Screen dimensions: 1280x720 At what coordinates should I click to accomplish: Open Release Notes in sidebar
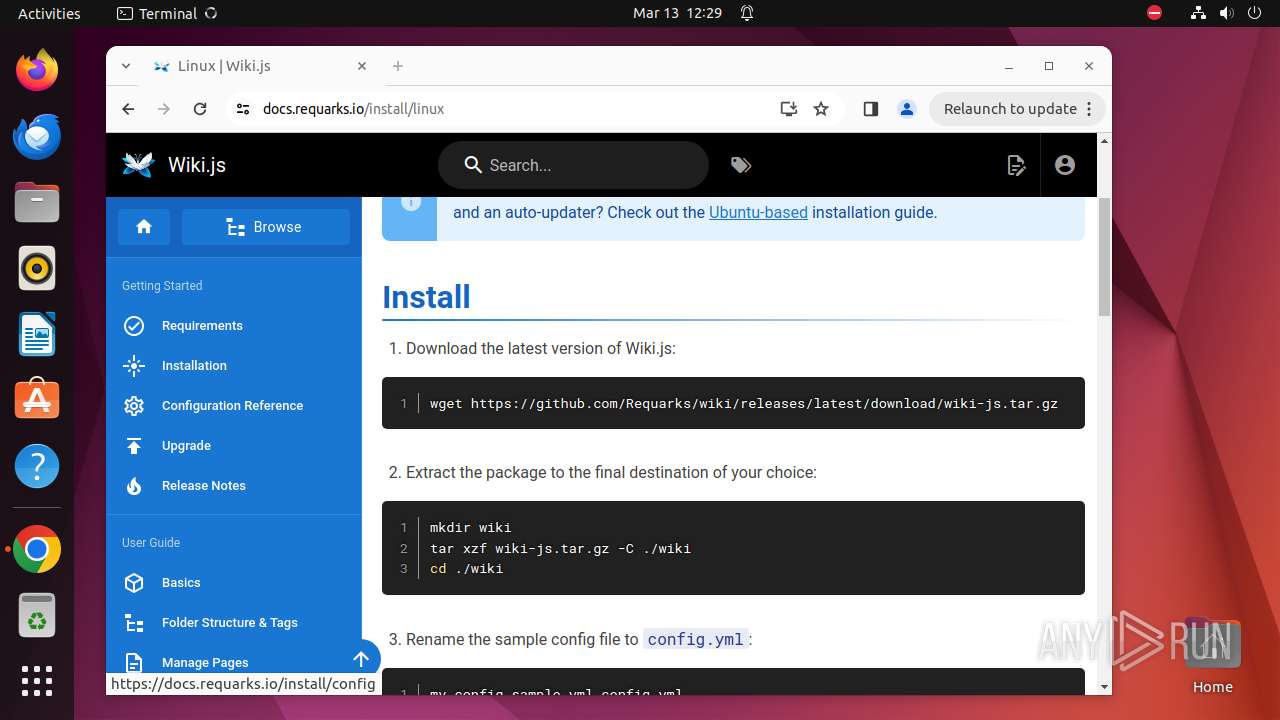(x=234, y=486)
